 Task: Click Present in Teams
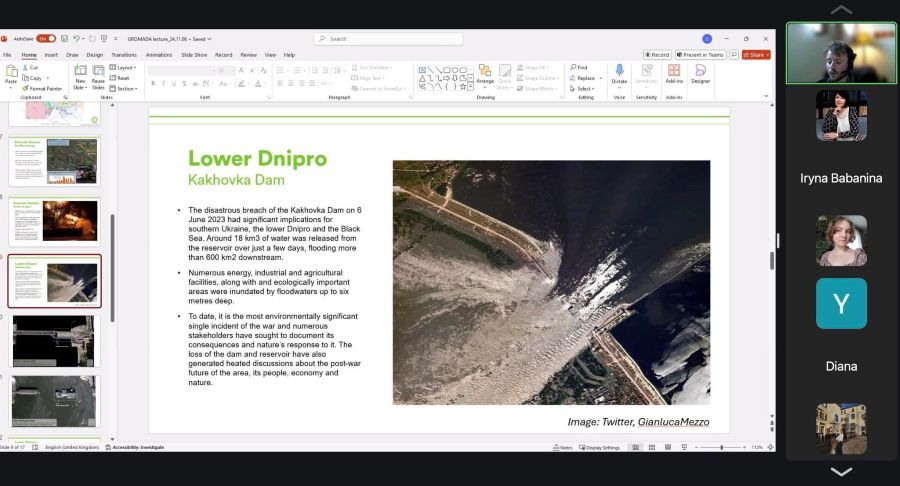[700, 55]
